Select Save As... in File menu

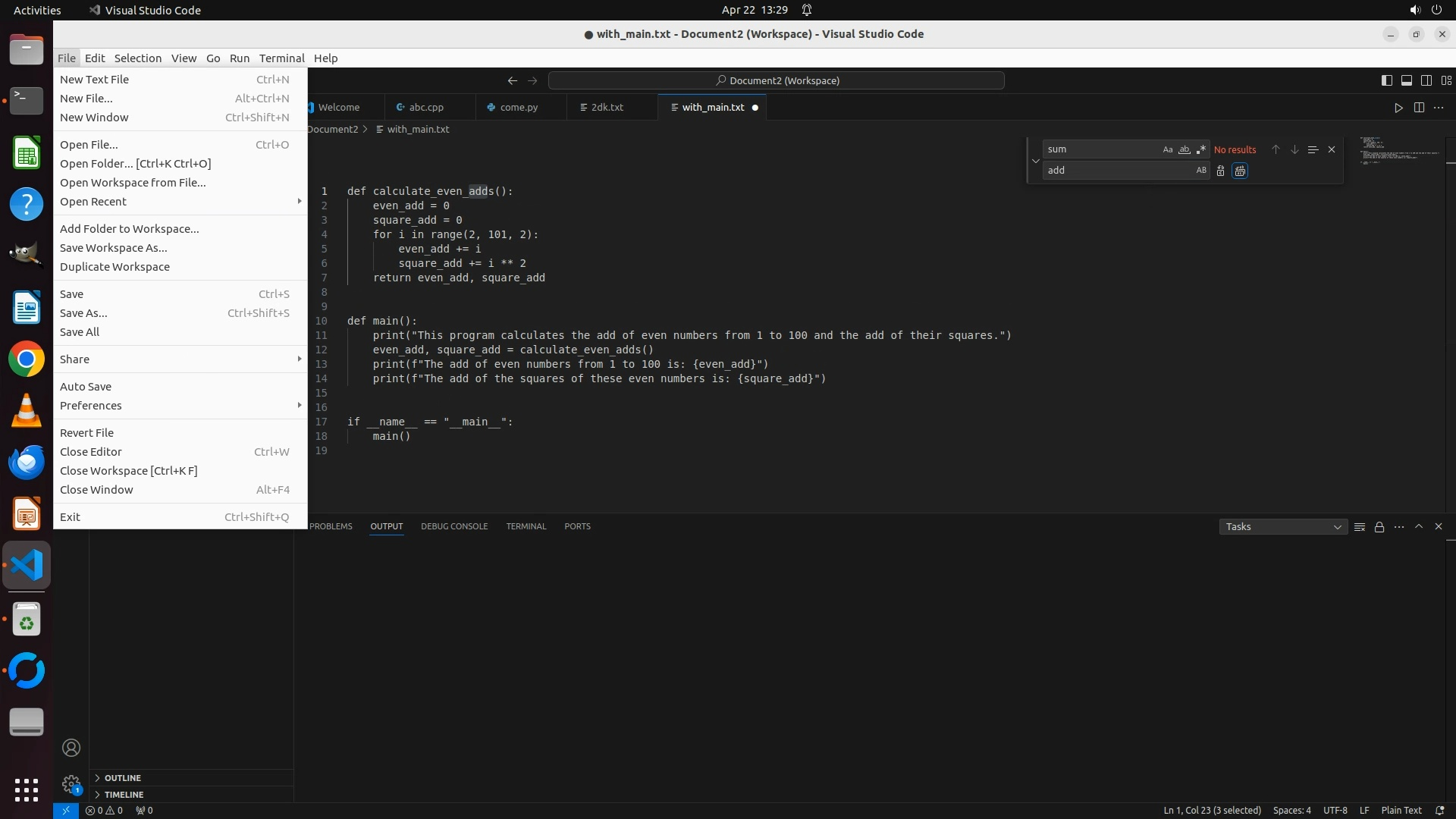point(83,313)
